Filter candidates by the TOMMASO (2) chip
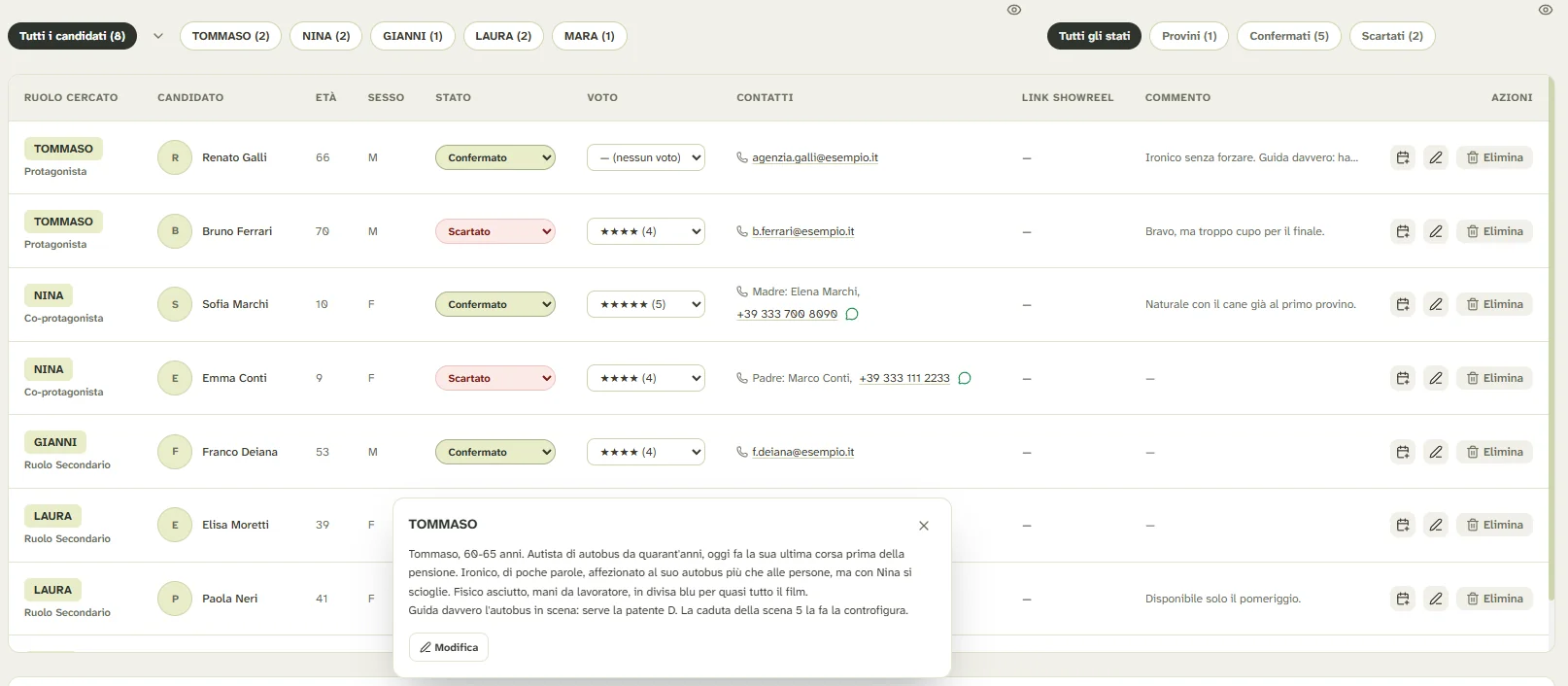Viewport: 1568px width, 686px height. [x=231, y=36]
